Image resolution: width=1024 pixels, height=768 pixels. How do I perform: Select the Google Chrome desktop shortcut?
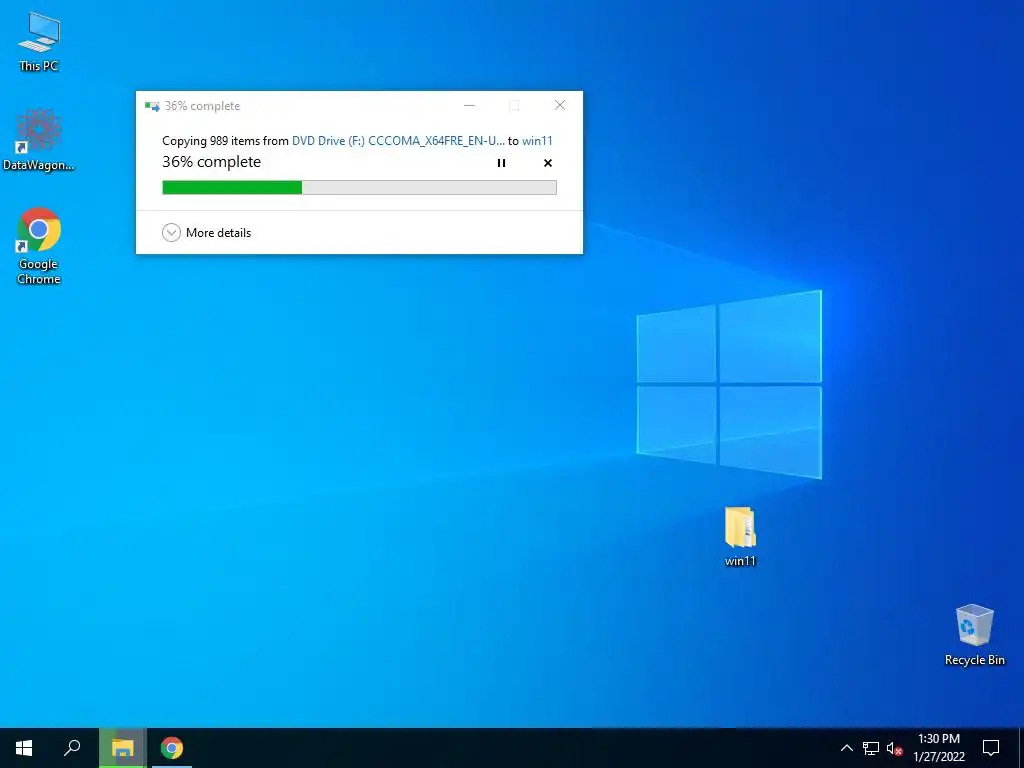pyautogui.click(x=39, y=246)
